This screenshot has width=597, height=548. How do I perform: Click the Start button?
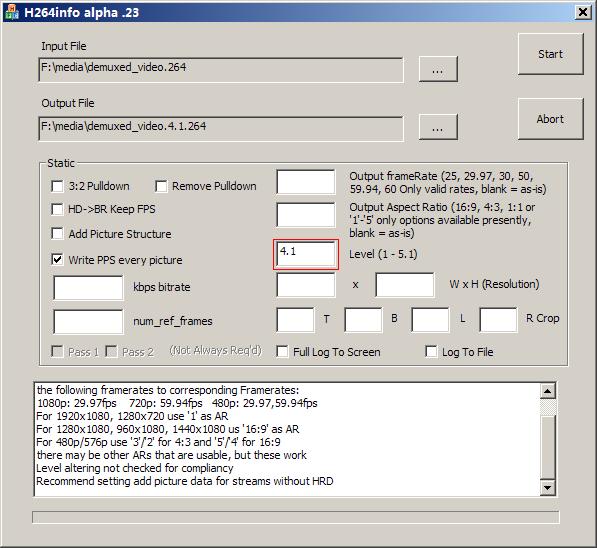point(551,54)
